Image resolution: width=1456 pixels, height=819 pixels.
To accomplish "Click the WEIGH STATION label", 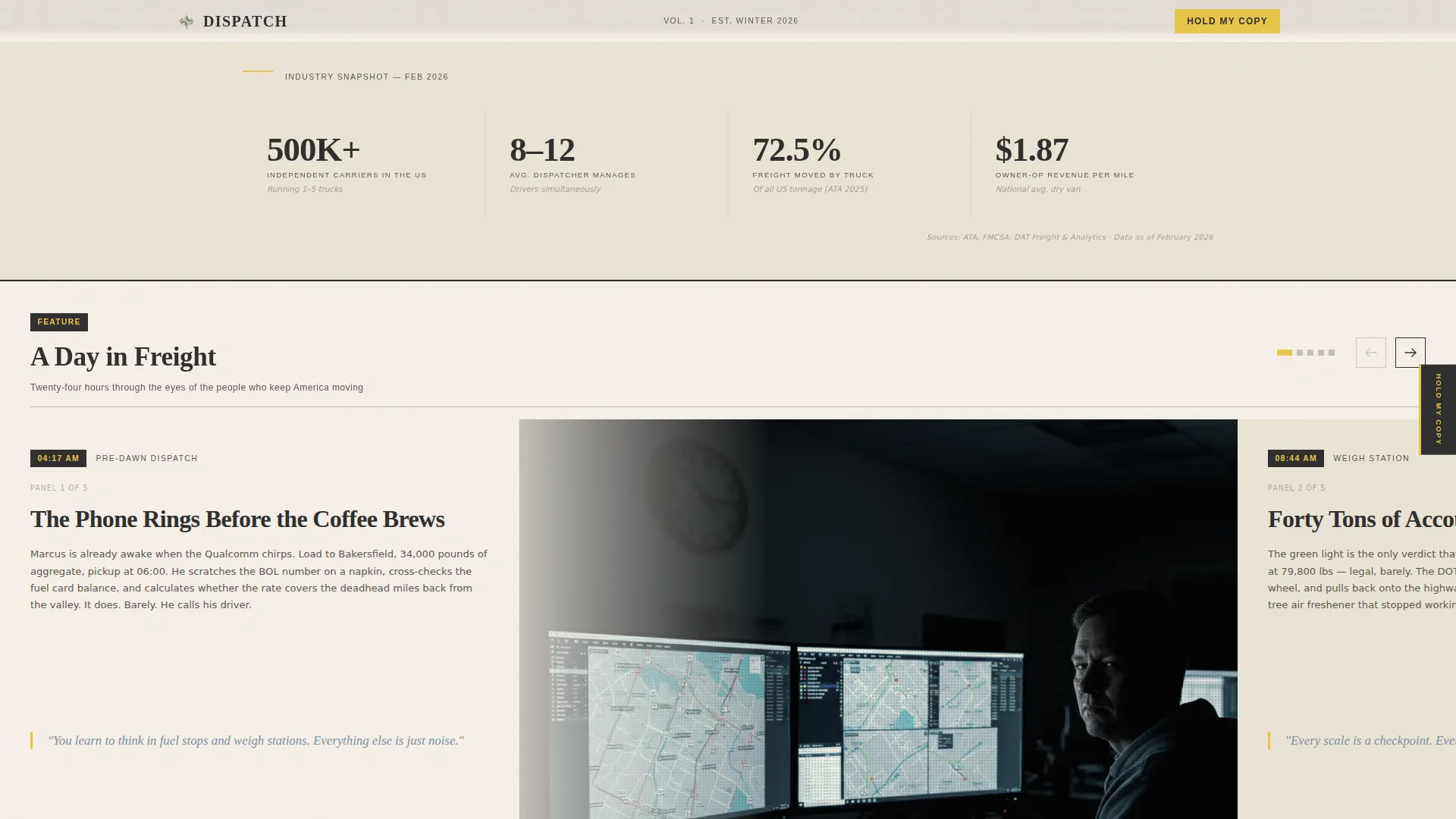I will 1371,458.
